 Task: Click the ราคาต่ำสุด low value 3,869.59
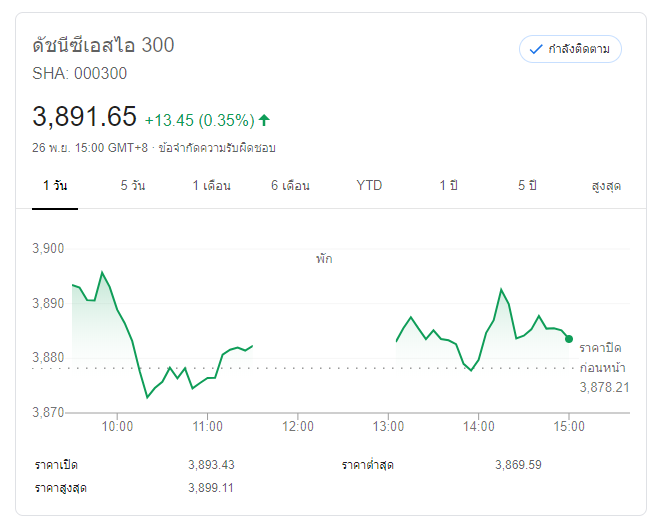coord(518,465)
